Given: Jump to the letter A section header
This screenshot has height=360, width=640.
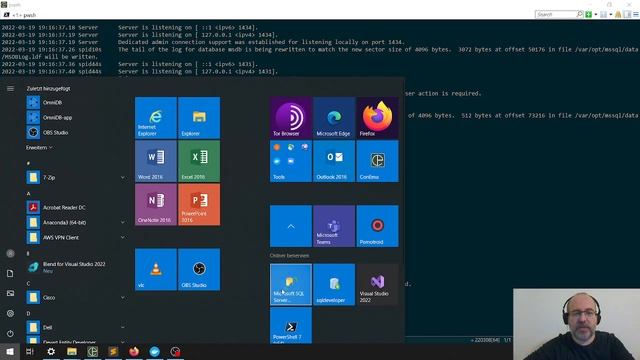Looking at the screenshot, I should [x=29, y=193].
